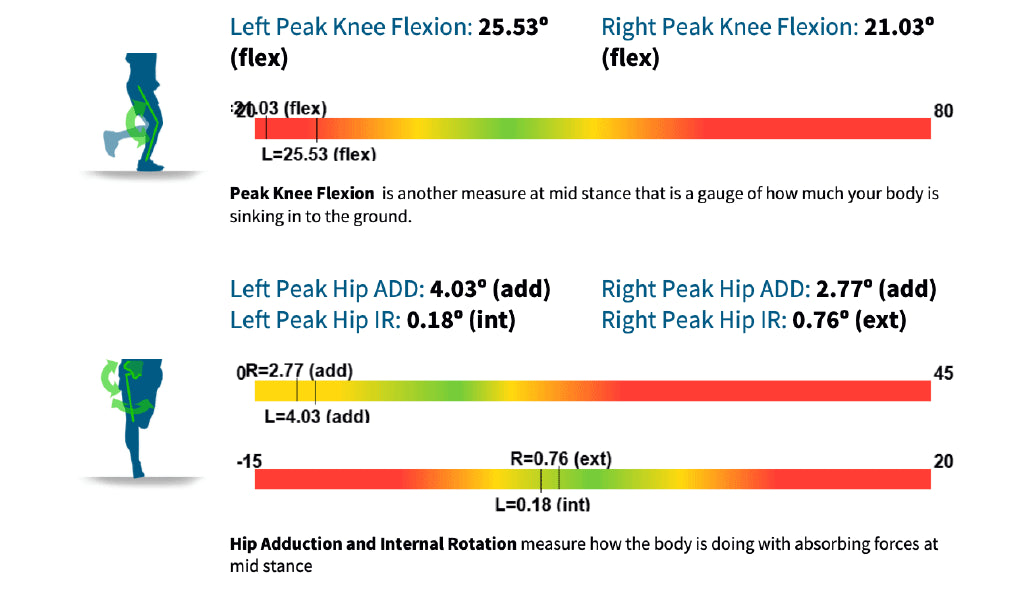This screenshot has height=590, width=1030.
Task: Click the Peak Knee Flexion description text
Action: click(584, 203)
